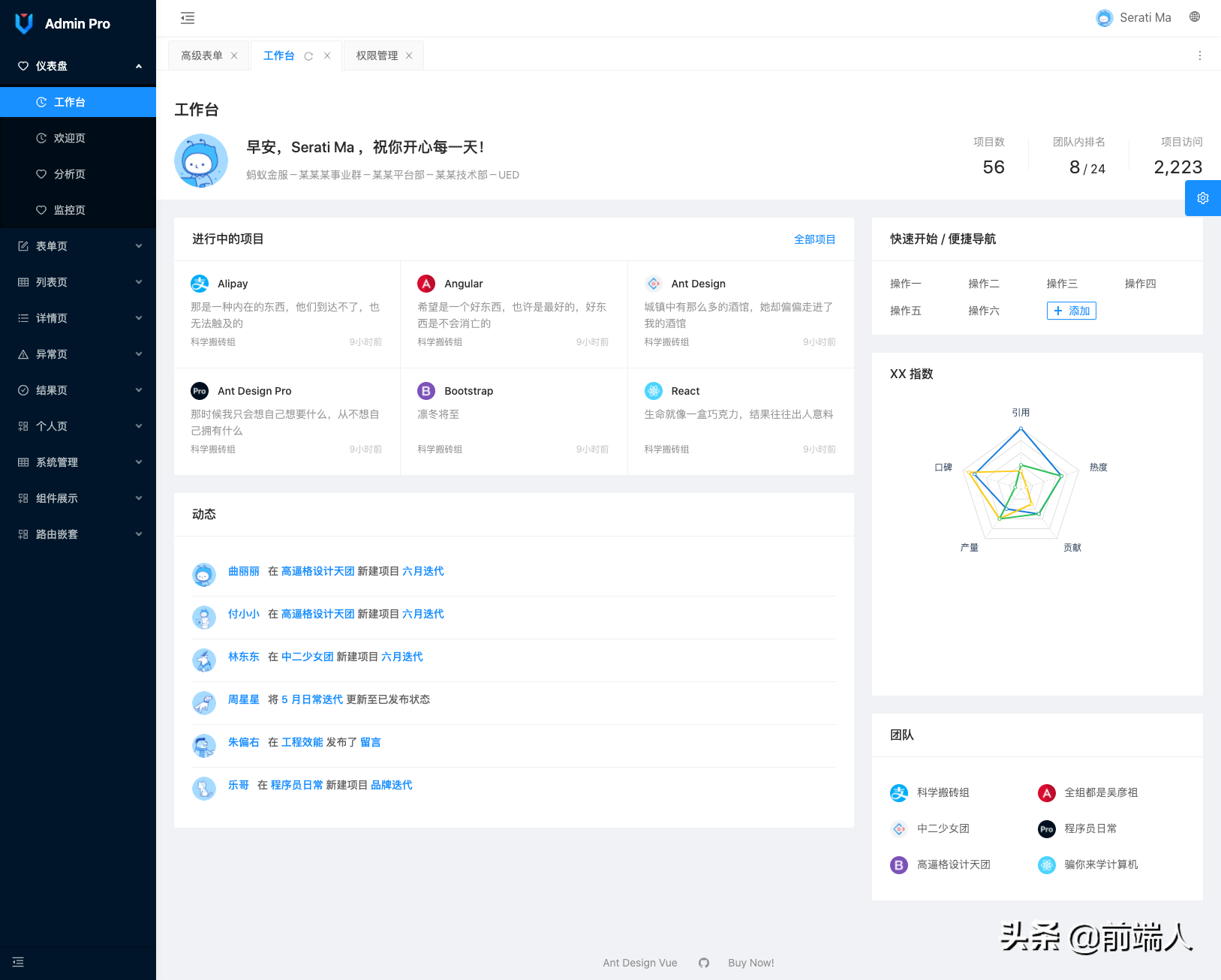Click the Angular project logo
This screenshot has height=980, width=1221.
coord(426,283)
